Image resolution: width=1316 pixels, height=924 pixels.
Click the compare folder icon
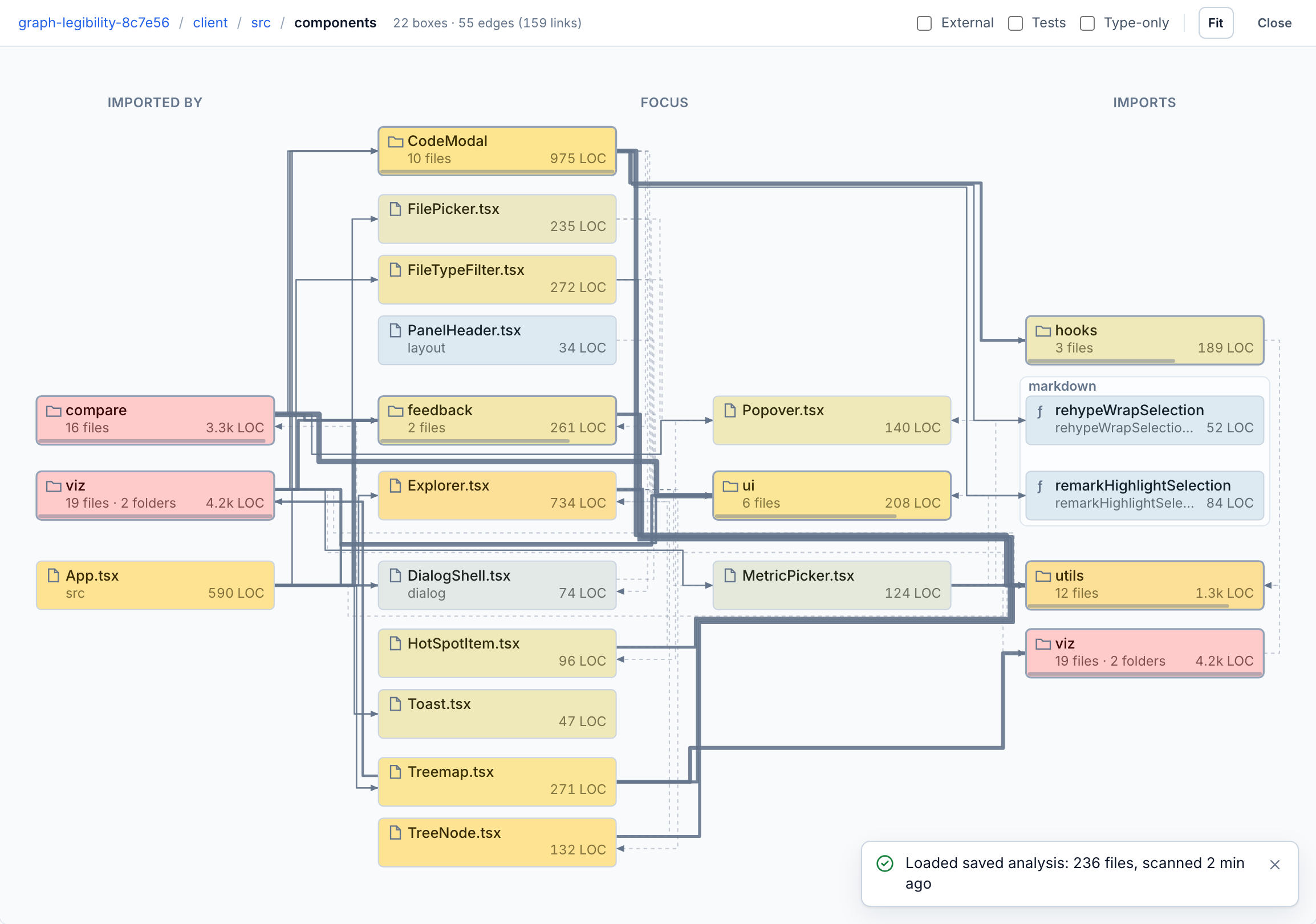(53, 411)
